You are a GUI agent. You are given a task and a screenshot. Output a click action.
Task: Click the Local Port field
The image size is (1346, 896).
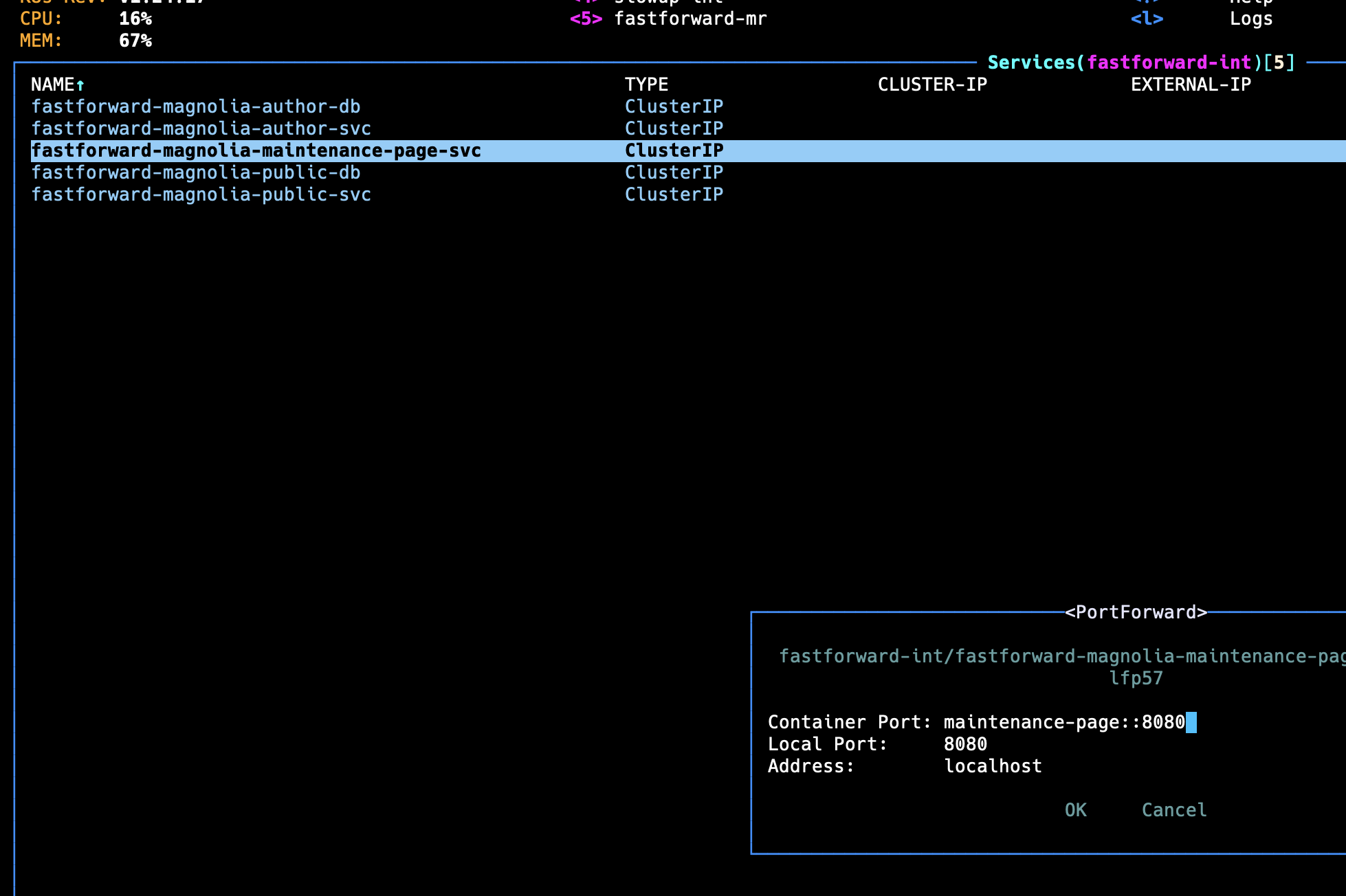(x=966, y=743)
